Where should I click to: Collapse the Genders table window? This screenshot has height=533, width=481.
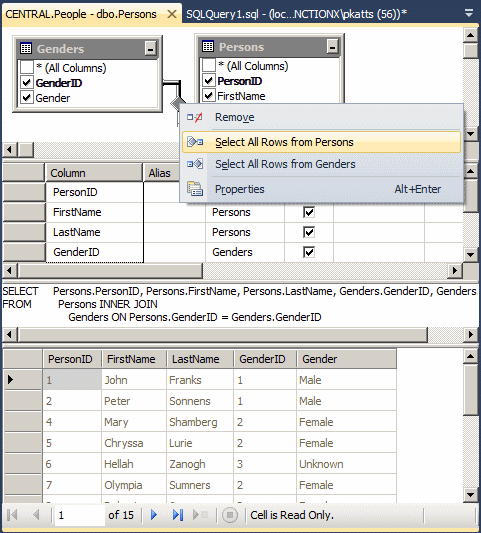(150, 49)
